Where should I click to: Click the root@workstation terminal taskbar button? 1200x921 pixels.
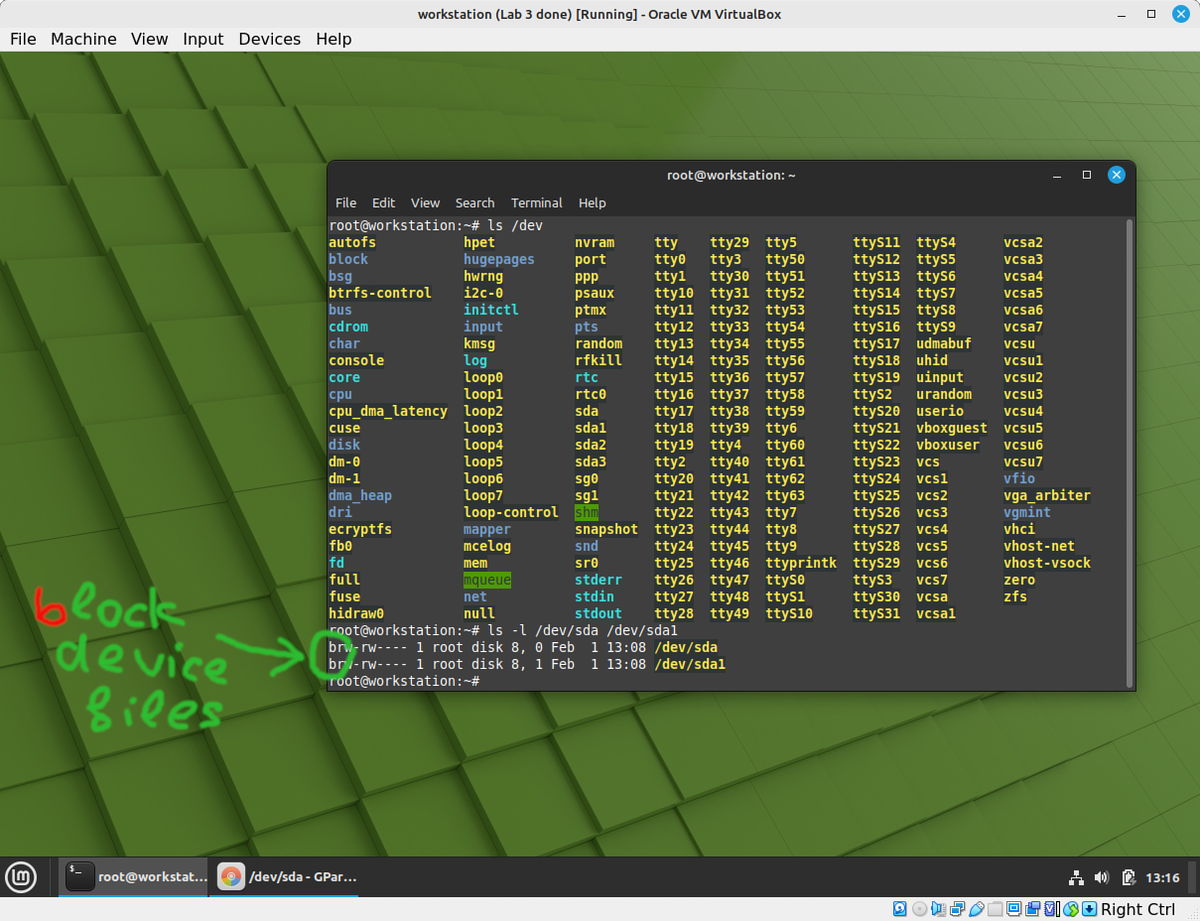coord(135,877)
